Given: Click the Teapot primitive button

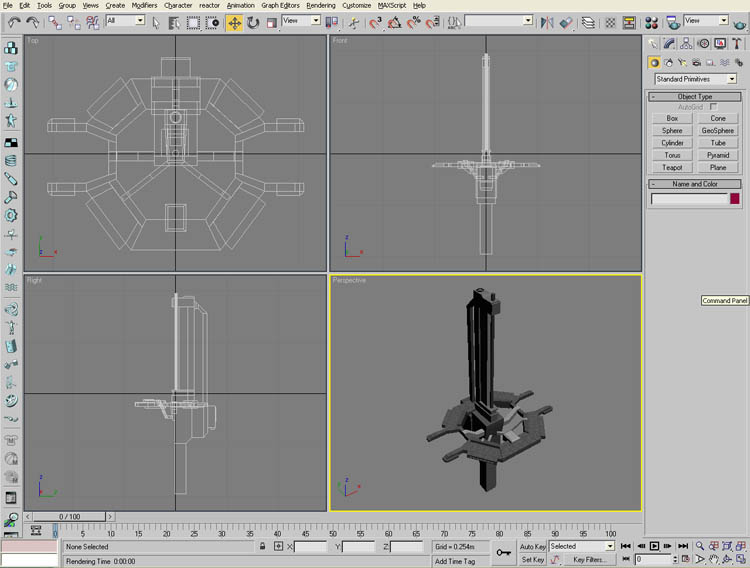Looking at the screenshot, I should [x=671, y=168].
